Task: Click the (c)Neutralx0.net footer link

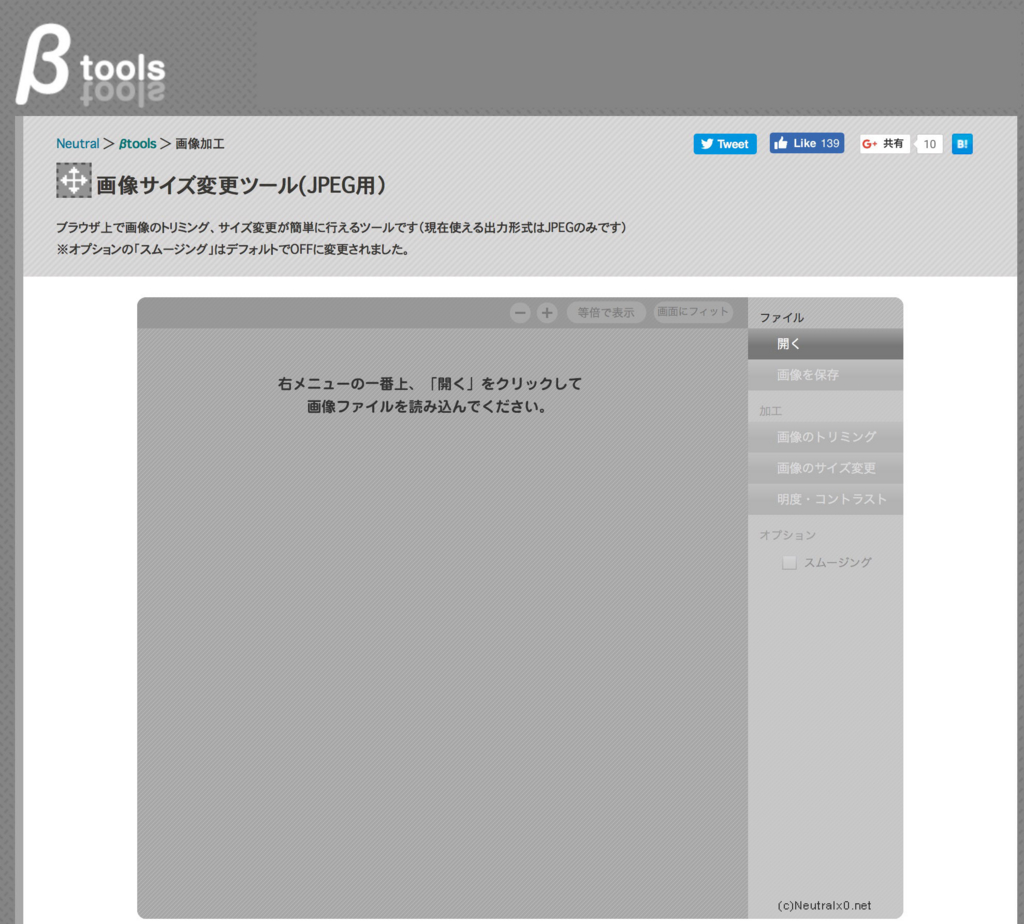Action: tap(824, 905)
